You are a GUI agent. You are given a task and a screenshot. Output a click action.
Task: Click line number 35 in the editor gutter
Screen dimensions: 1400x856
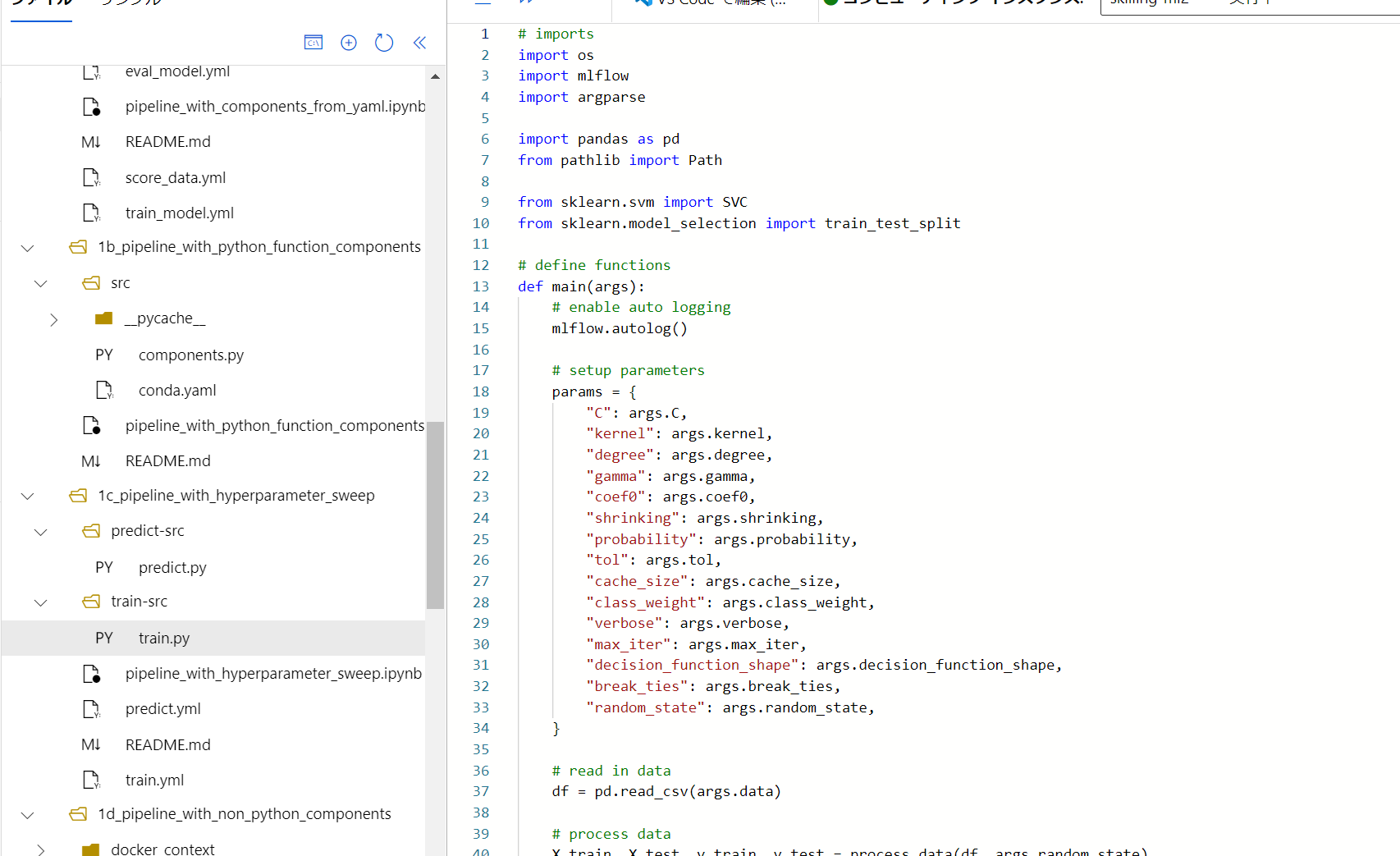(481, 749)
